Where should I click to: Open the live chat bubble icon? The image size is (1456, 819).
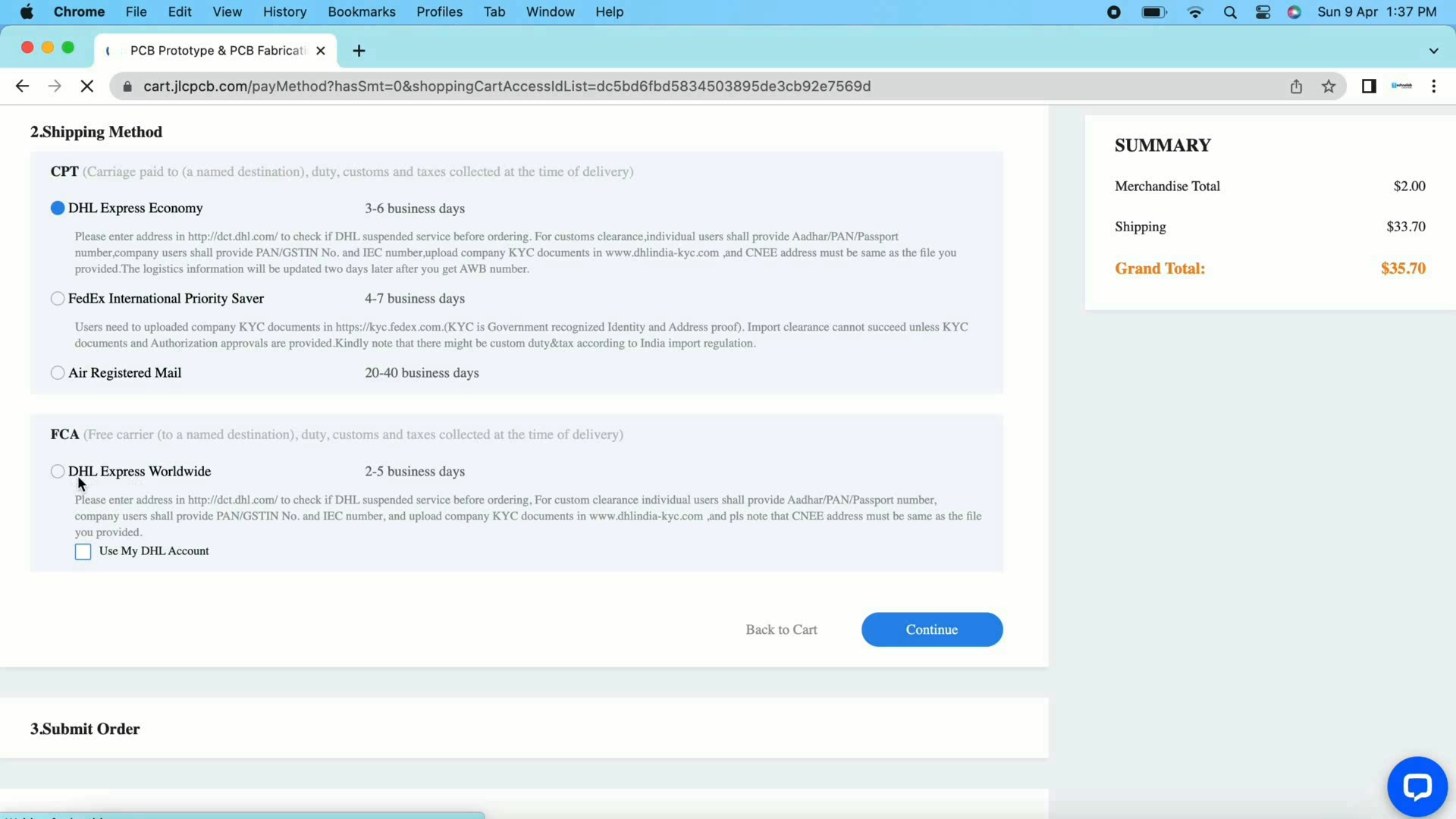coord(1417,786)
